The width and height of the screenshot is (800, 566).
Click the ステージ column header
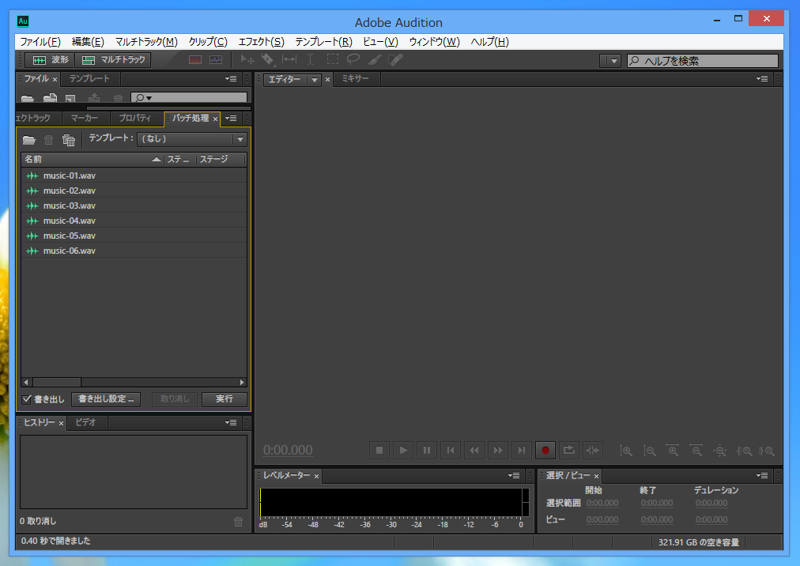click(x=220, y=159)
